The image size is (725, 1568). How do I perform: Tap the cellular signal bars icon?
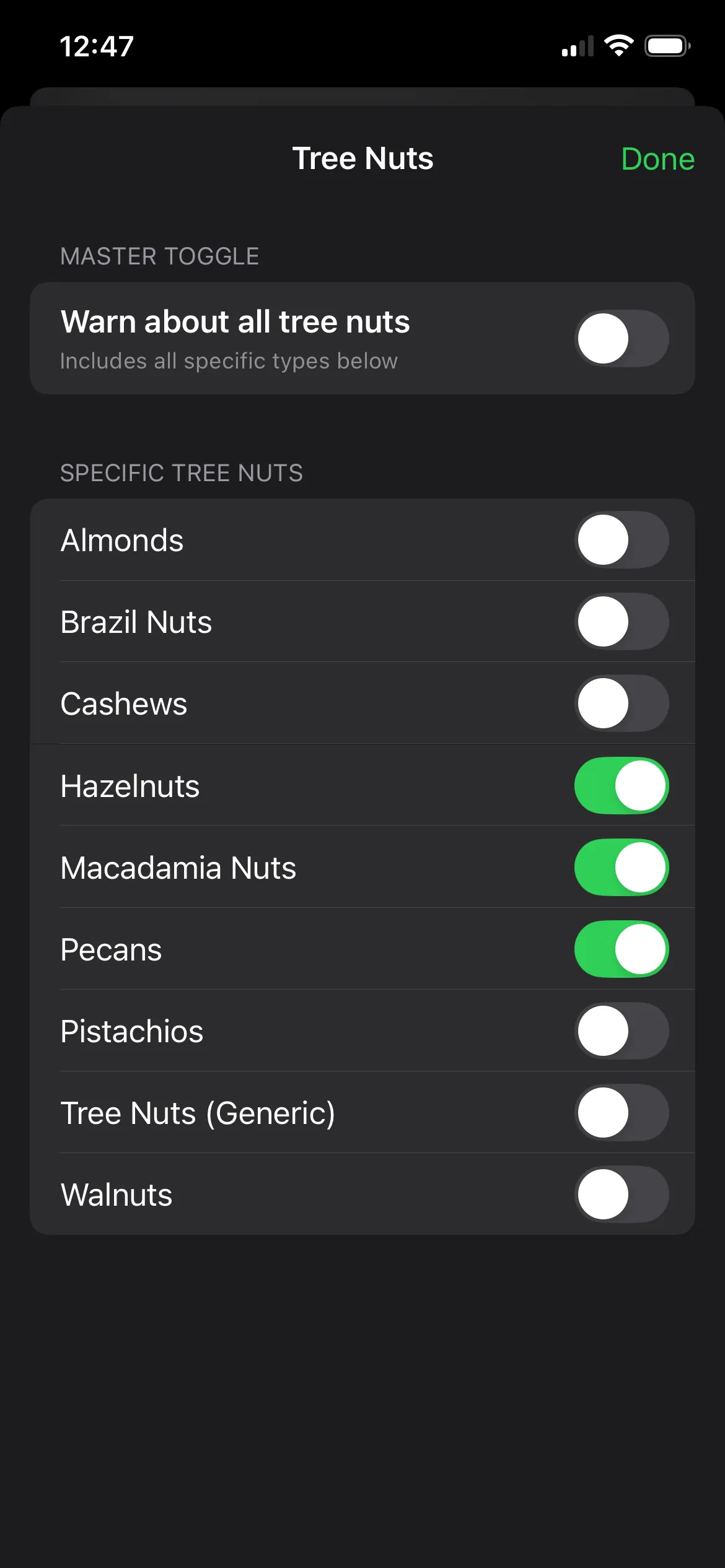(578, 47)
